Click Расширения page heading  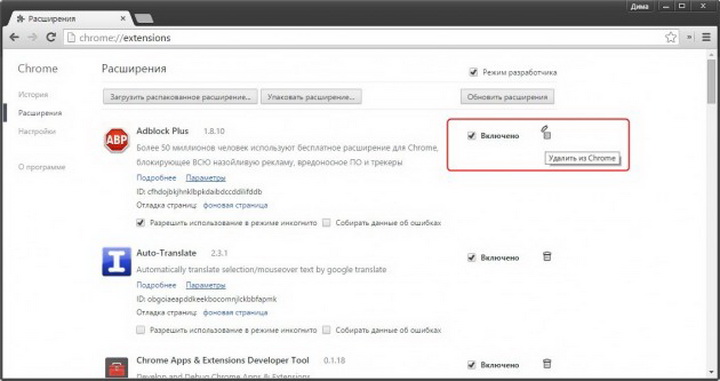(x=134, y=69)
